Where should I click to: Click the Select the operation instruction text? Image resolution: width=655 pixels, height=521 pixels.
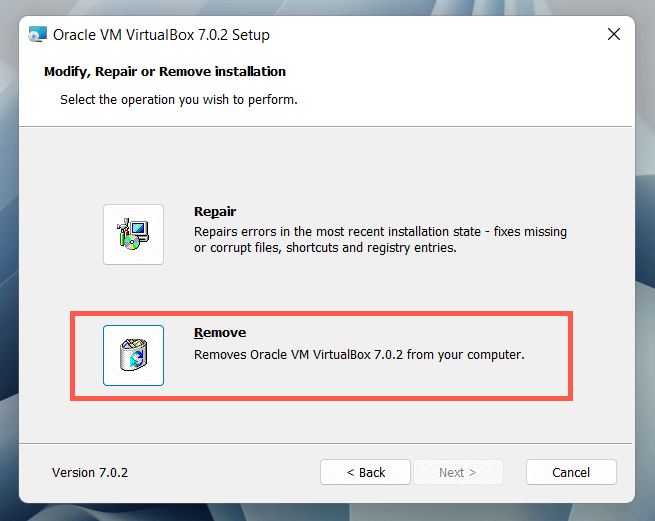tap(179, 100)
